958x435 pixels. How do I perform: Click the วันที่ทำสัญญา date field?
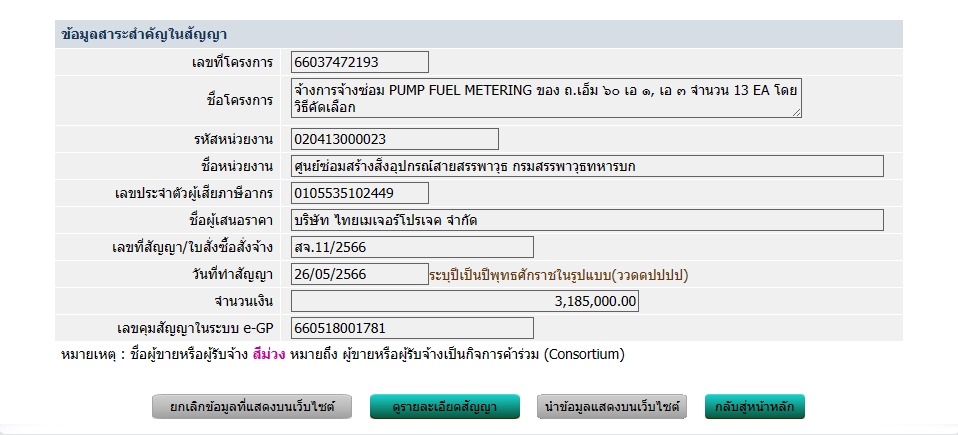(x=360, y=274)
